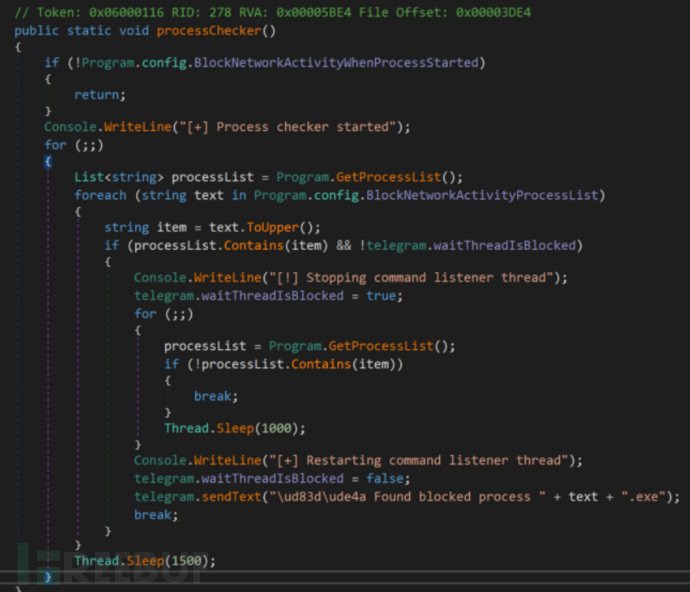The image size is (690, 592).
Task: Click the static keyword in method signature
Action: click(x=83, y=30)
